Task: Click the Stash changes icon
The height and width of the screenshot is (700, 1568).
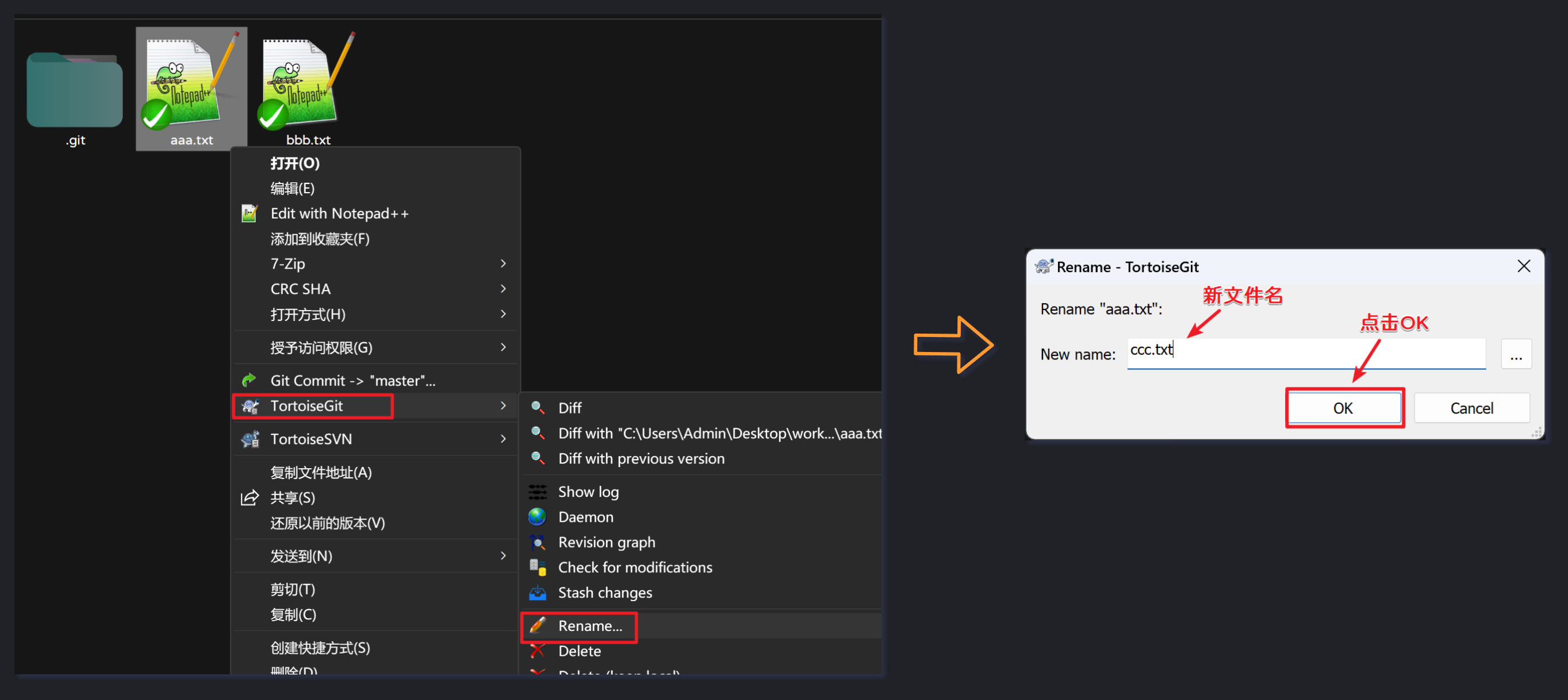Action: (x=538, y=592)
